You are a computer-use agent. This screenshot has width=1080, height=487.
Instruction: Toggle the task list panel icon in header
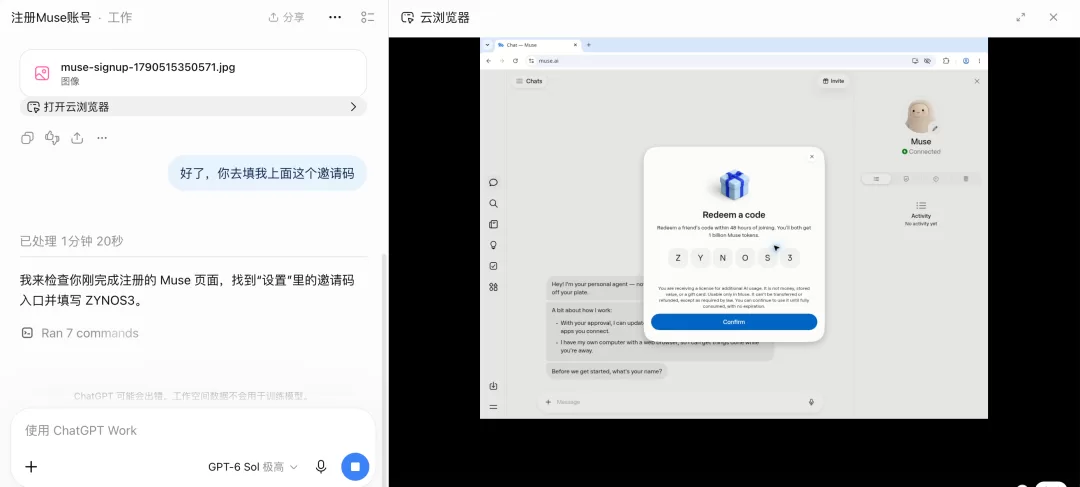(x=368, y=17)
